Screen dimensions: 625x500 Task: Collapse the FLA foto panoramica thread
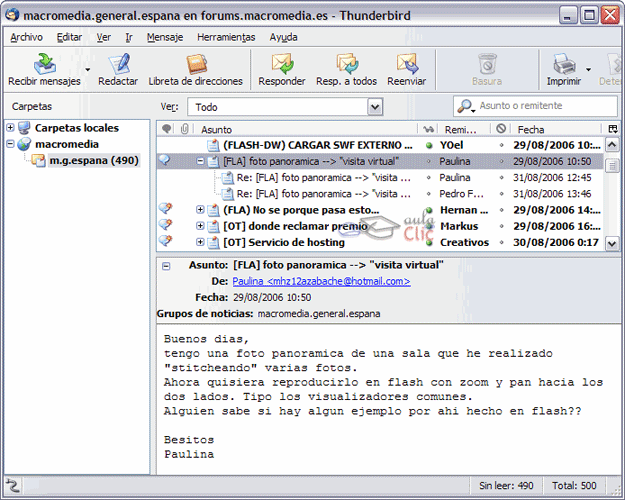200,160
